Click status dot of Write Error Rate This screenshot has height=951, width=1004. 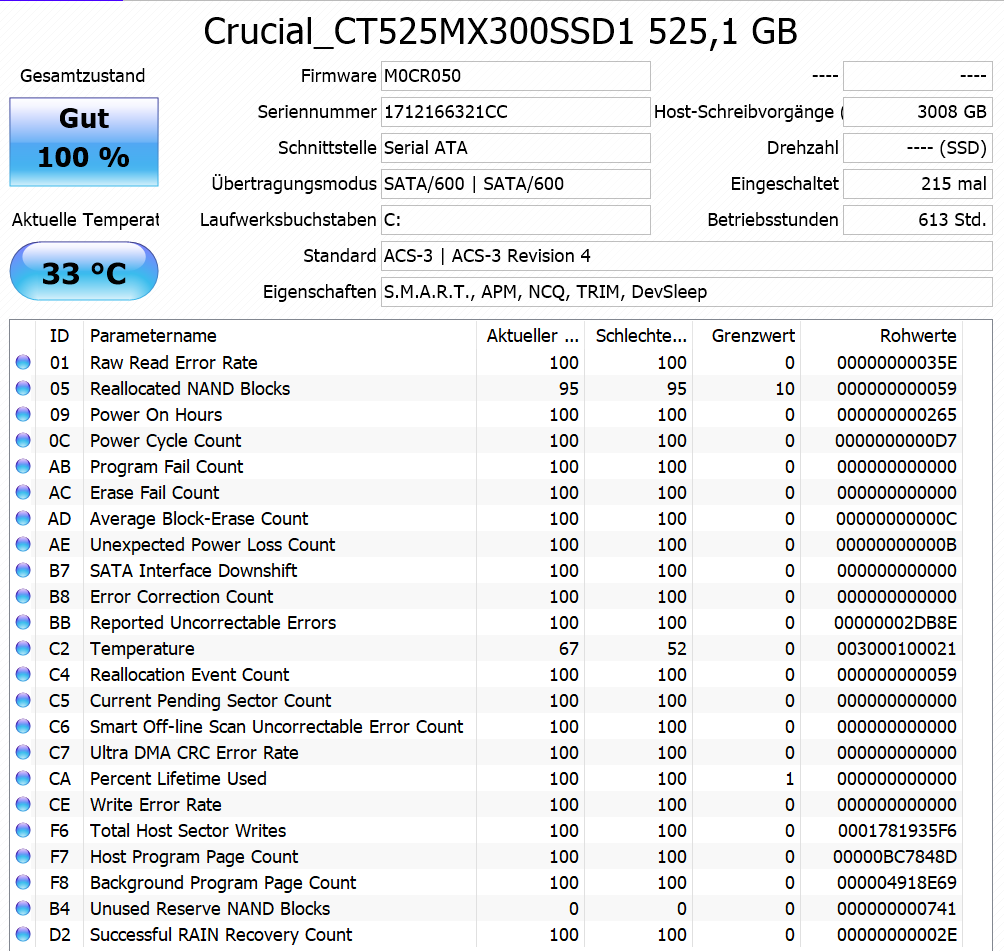pyautogui.click(x=23, y=804)
